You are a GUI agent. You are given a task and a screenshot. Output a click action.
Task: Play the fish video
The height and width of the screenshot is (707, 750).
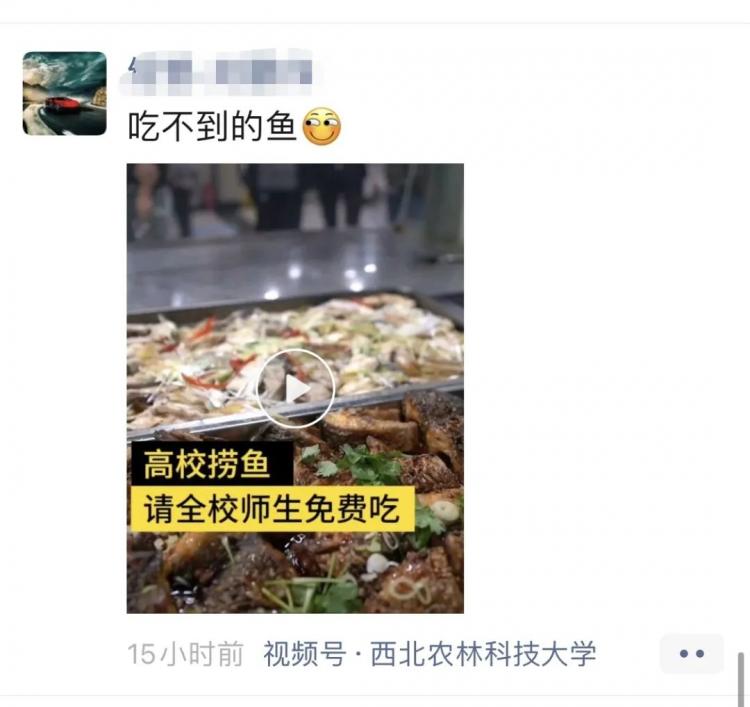click(295, 388)
